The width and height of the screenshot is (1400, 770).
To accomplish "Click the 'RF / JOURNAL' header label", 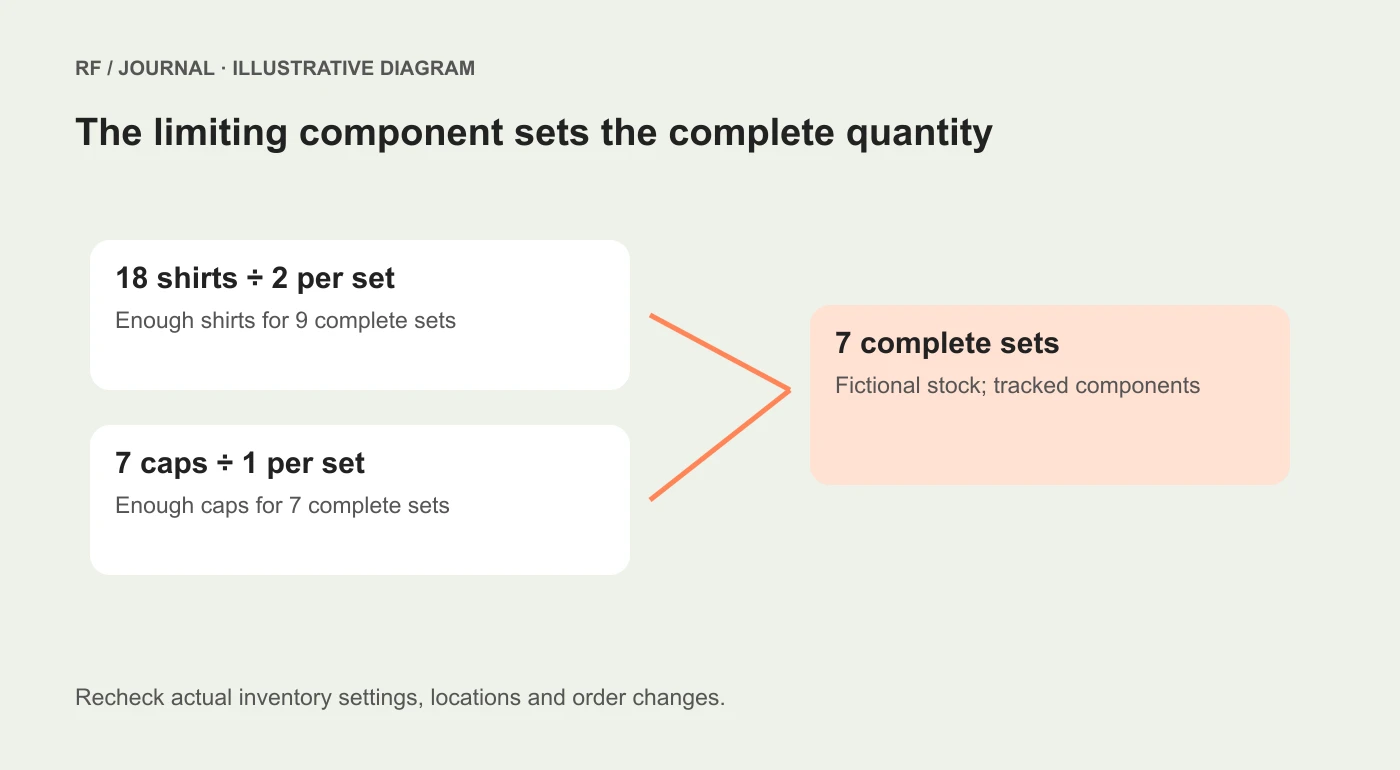I will tap(145, 69).
